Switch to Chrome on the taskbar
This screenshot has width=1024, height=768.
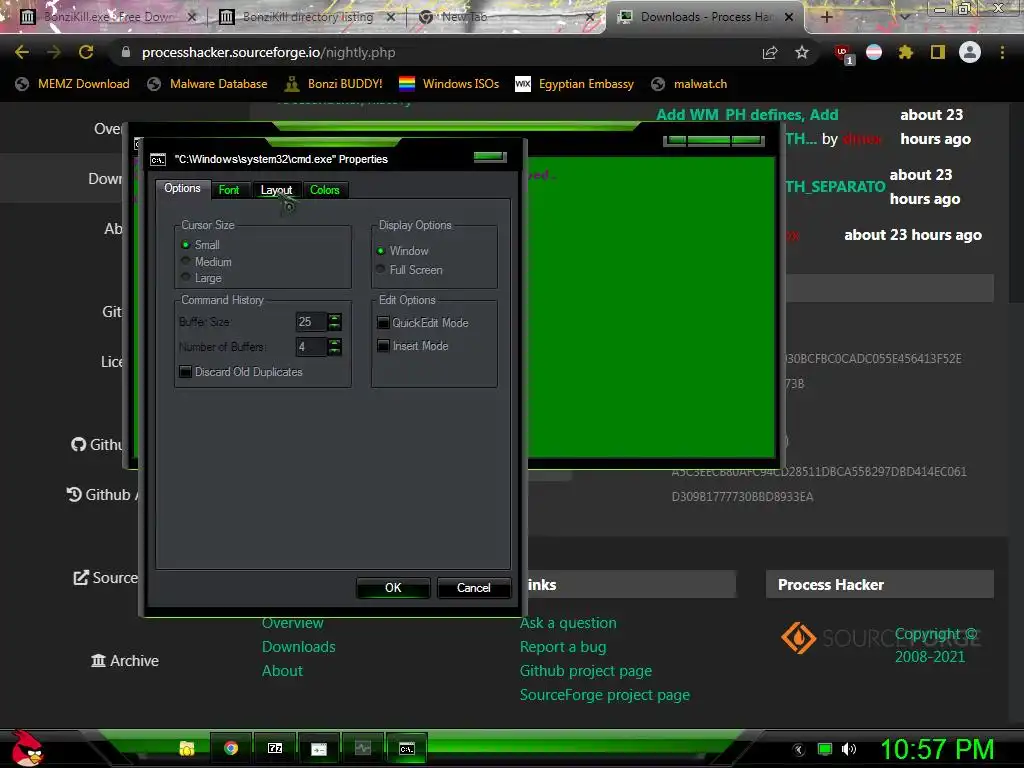tap(231, 748)
